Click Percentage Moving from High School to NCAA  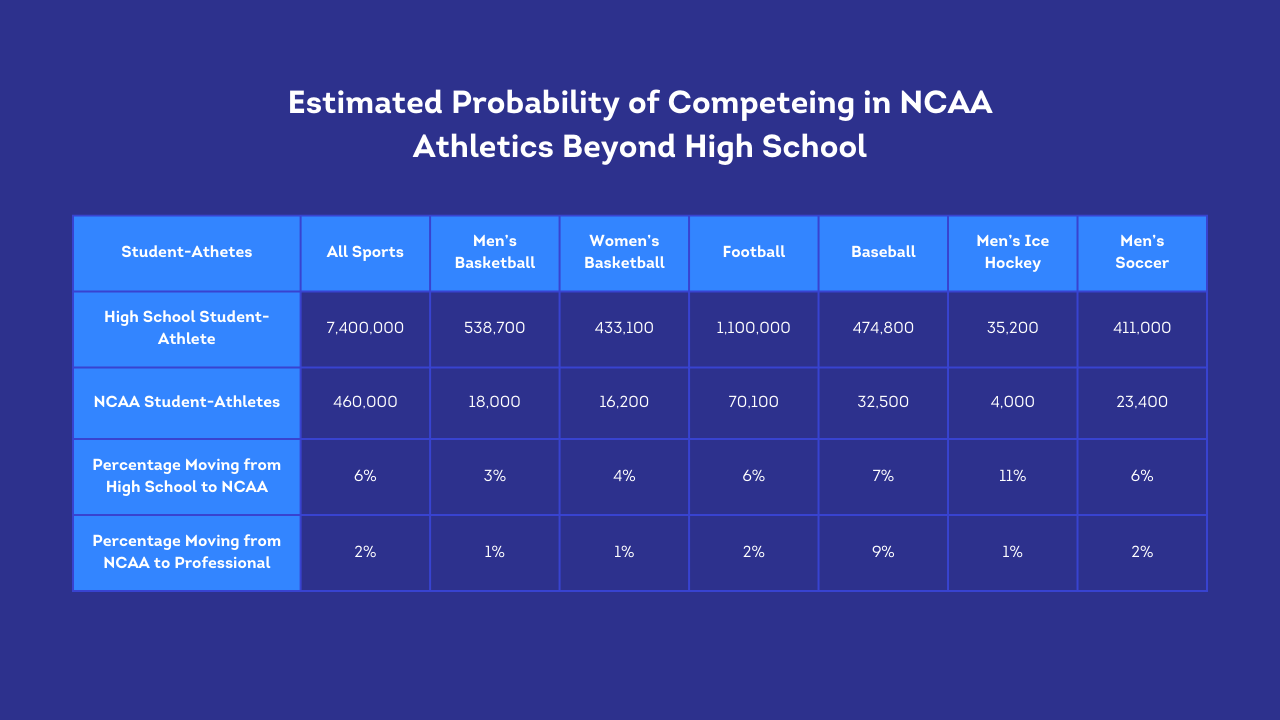[x=187, y=477]
